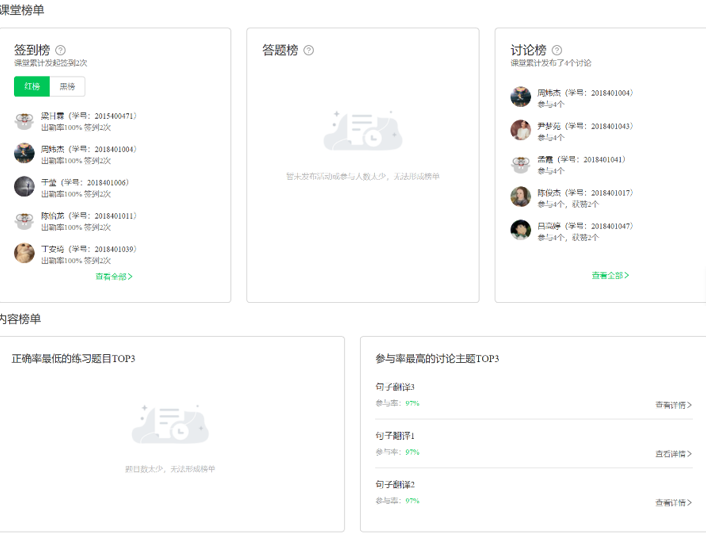This screenshot has width=706, height=534.
Task: Click the 句子翻译3 discussion title
Action: click(x=395, y=387)
